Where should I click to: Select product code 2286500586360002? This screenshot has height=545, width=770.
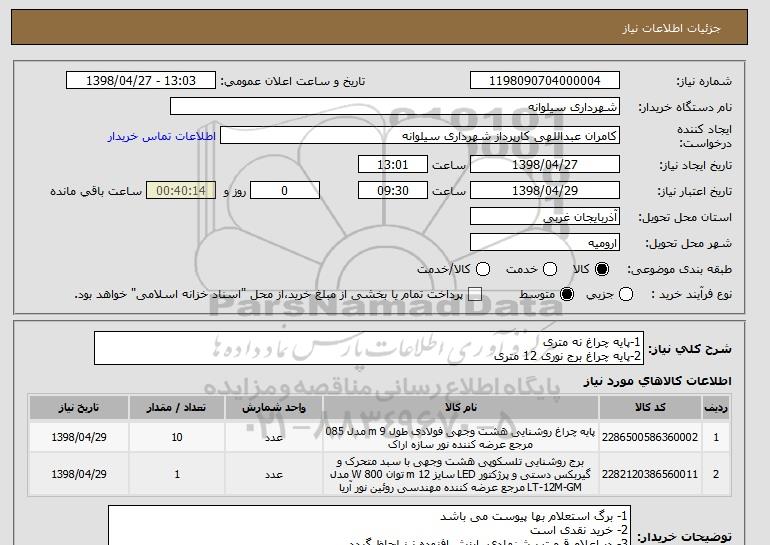click(650, 437)
